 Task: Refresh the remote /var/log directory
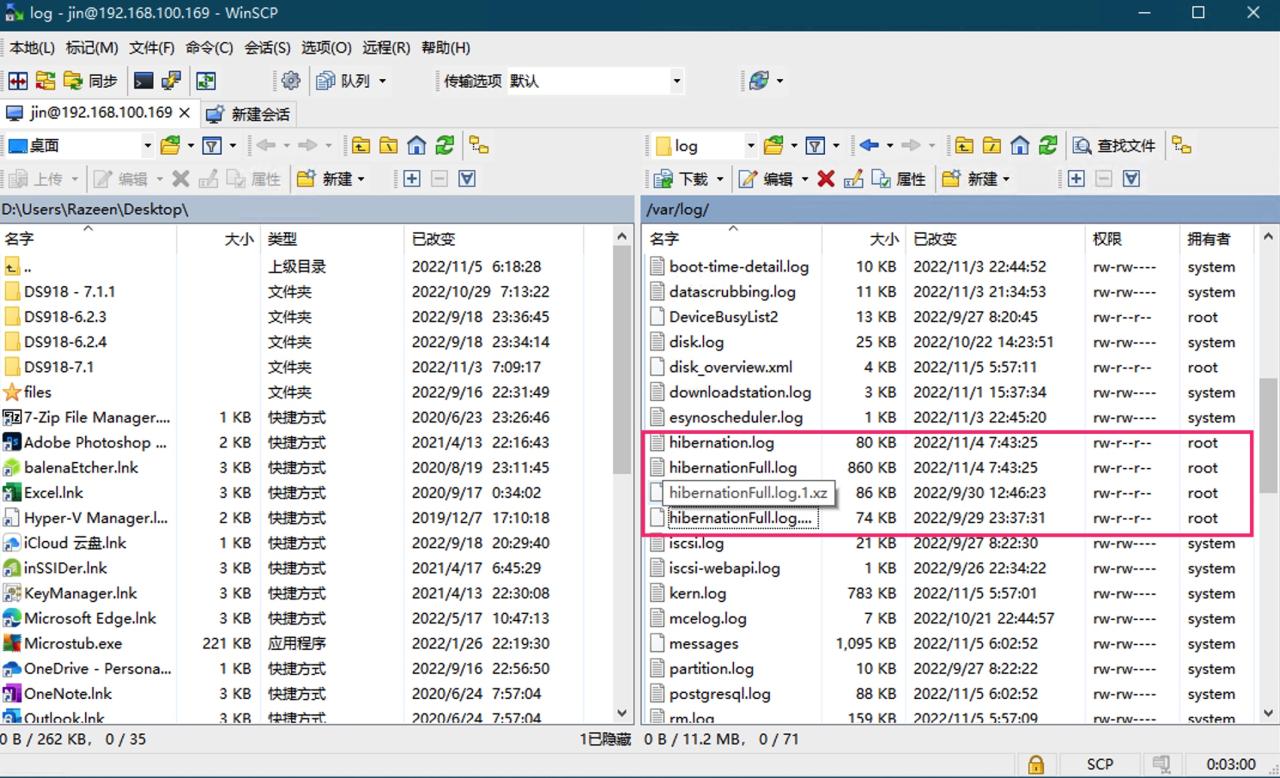1047,145
